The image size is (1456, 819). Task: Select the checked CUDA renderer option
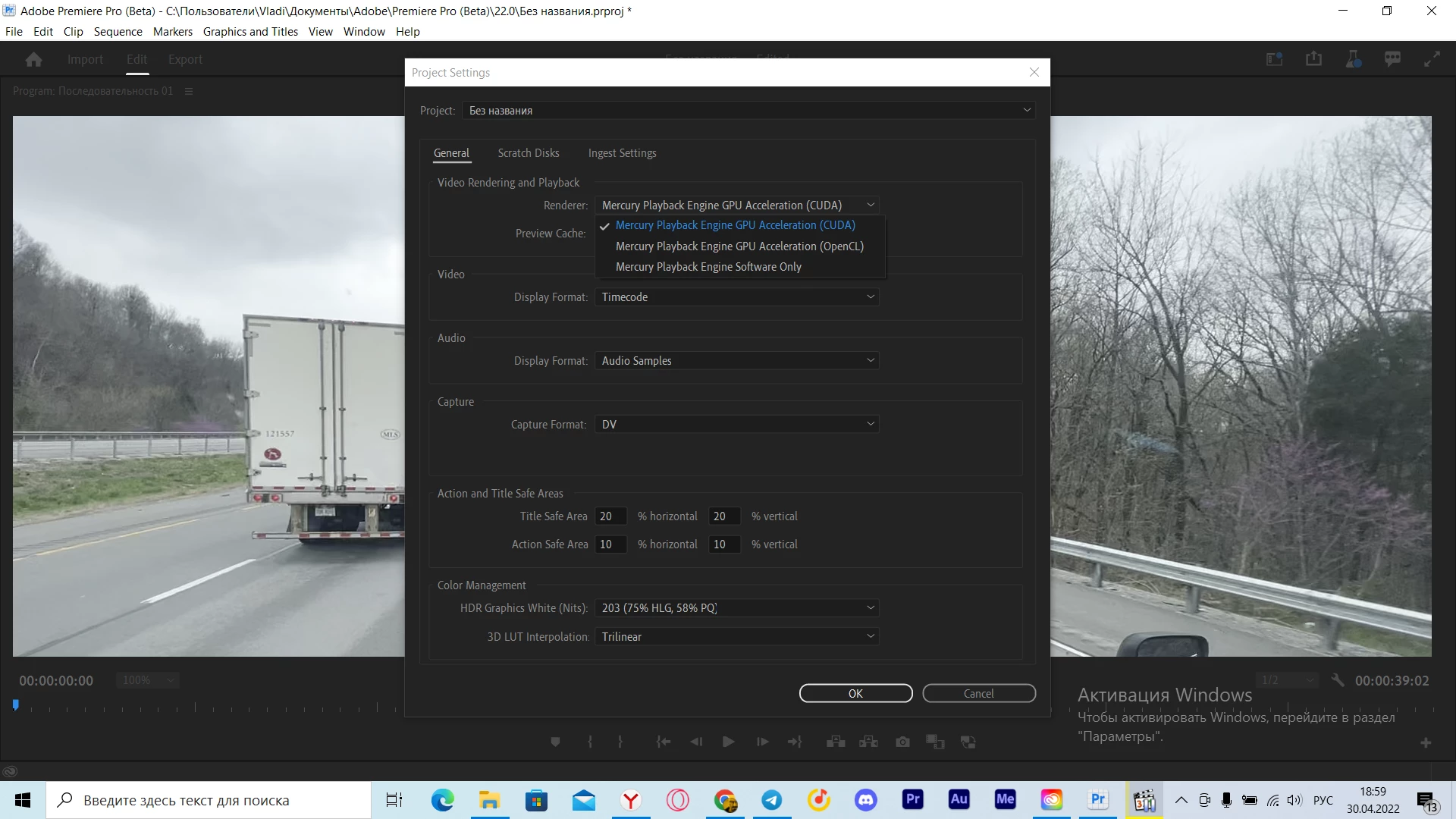click(x=735, y=225)
